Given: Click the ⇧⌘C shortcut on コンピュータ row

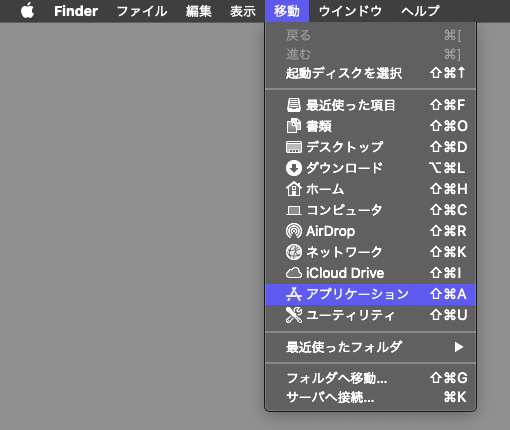Looking at the screenshot, I should 449,210.
